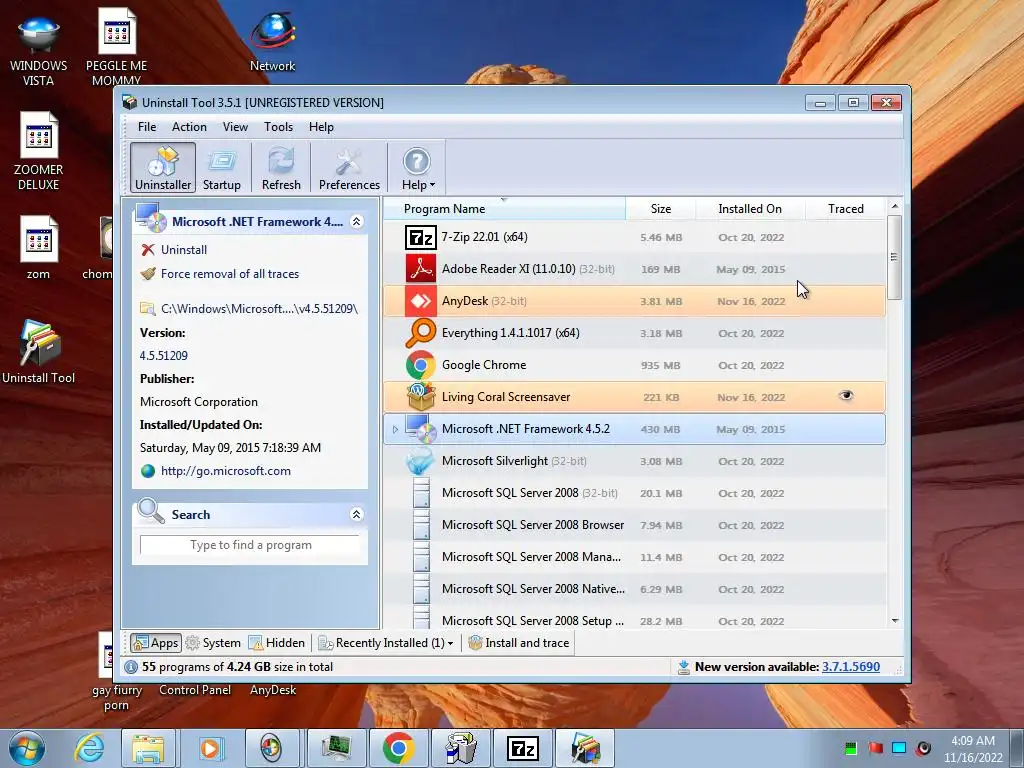Click the Uninstall Tool taskbar button
Image resolution: width=1024 pixels, height=768 pixels.
585,748
